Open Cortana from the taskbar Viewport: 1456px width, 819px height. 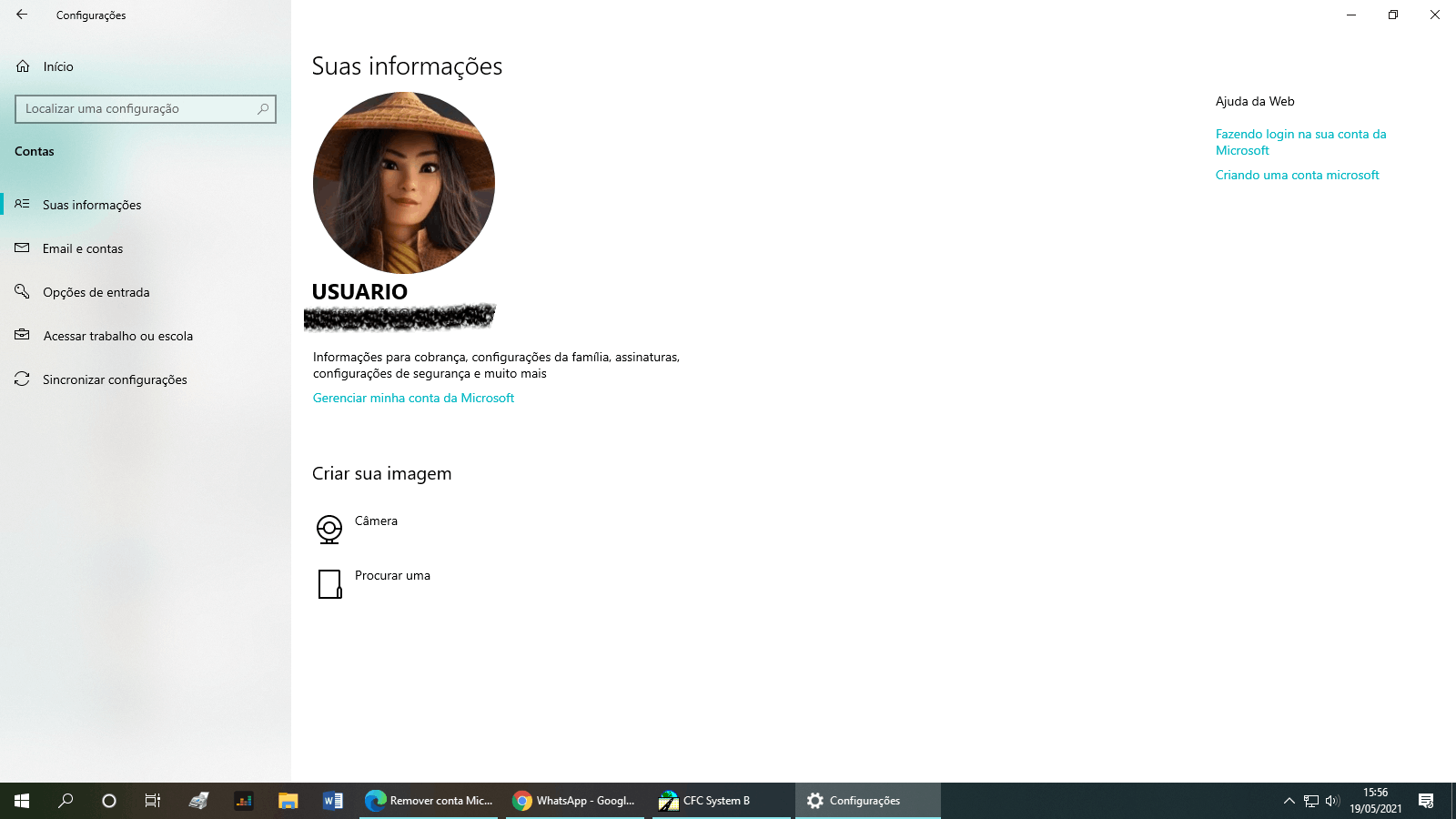tap(109, 801)
